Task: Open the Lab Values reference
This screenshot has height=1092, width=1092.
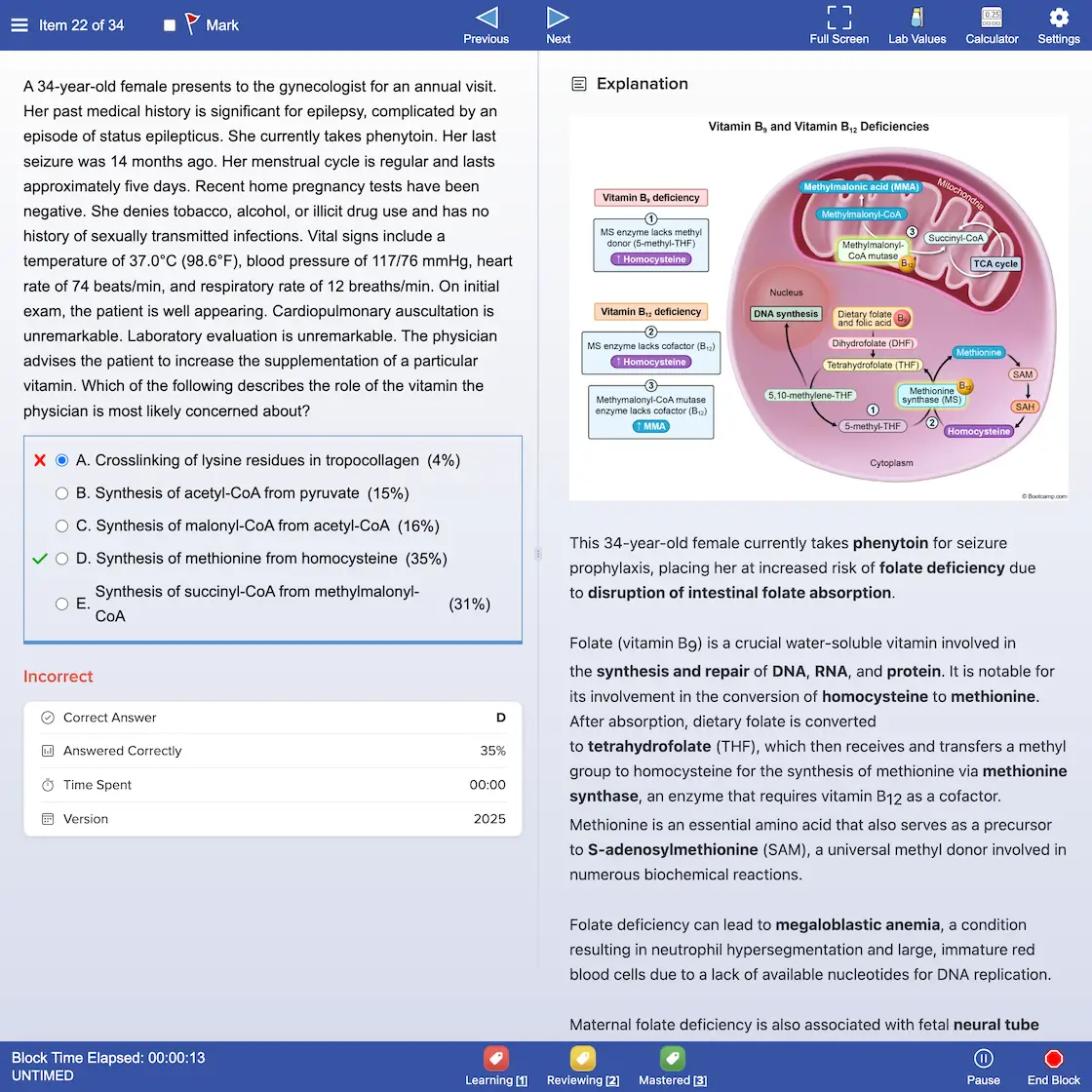Action: pyautogui.click(x=916, y=25)
